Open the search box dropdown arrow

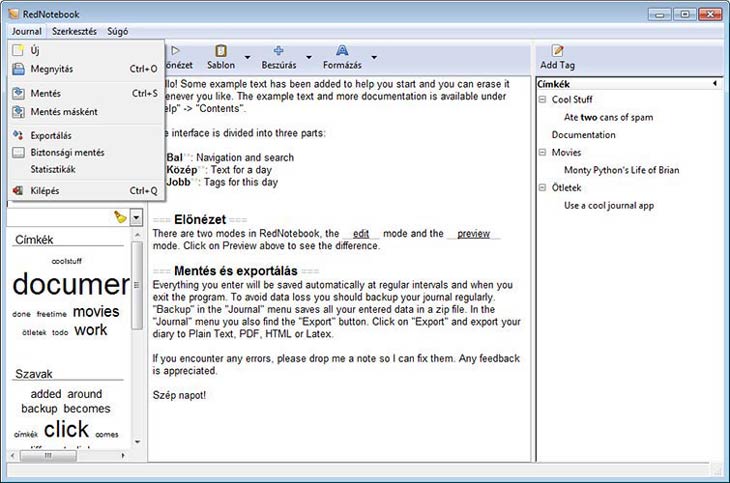[136, 216]
